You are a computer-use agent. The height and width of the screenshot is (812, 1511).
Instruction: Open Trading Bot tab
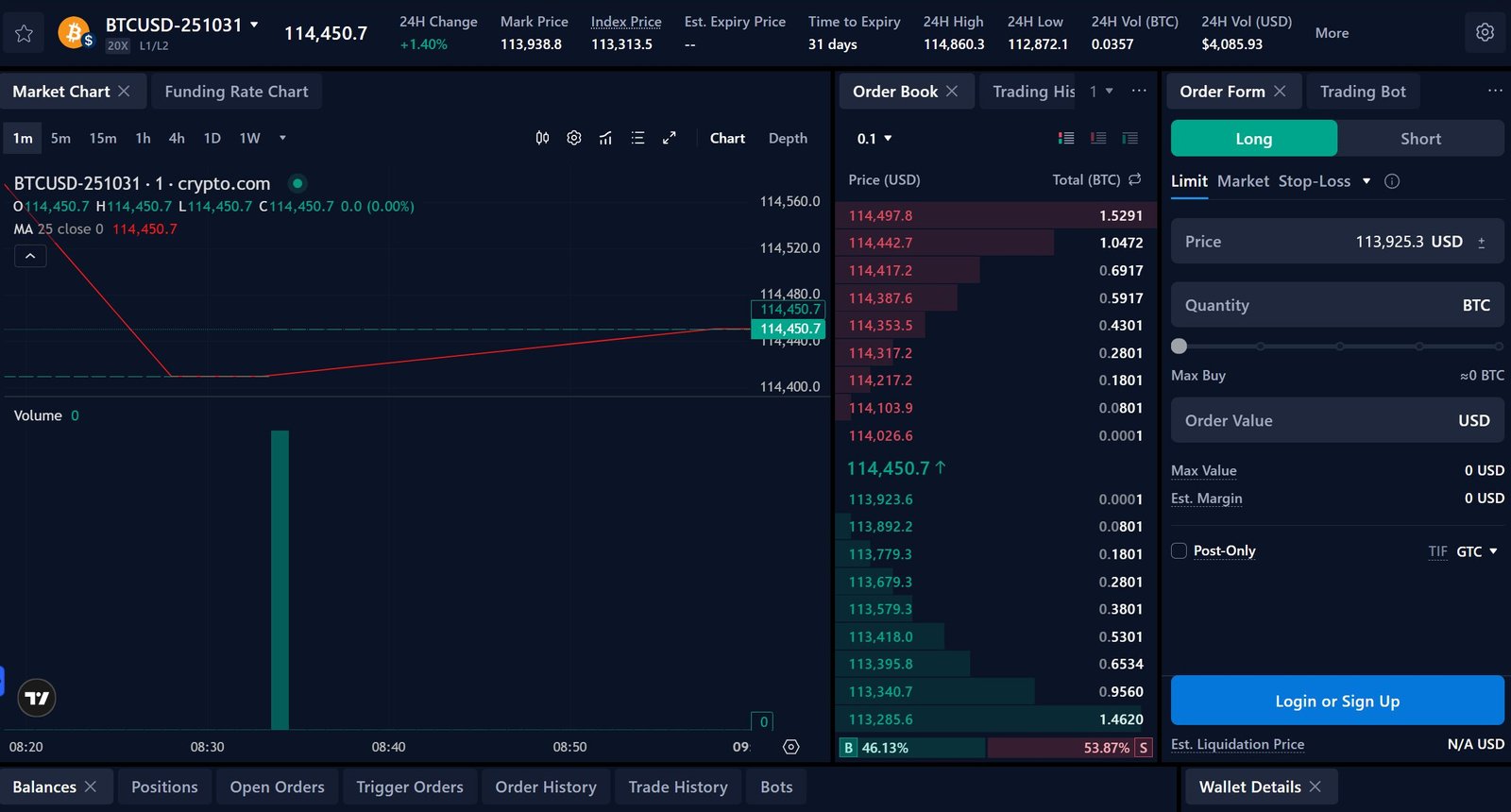click(x=1363, y=92)
